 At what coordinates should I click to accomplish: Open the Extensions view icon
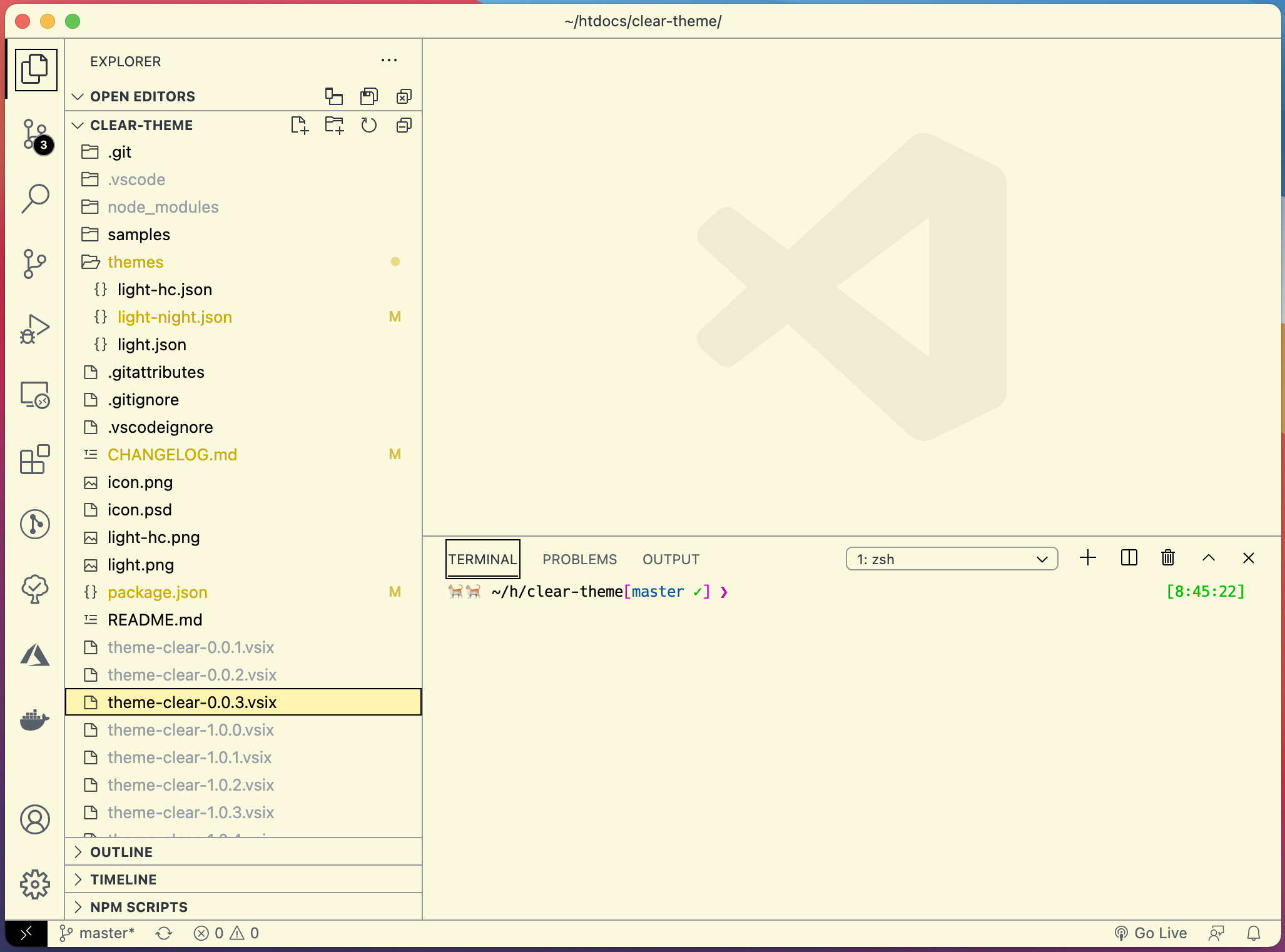click(x=36, y=459)
